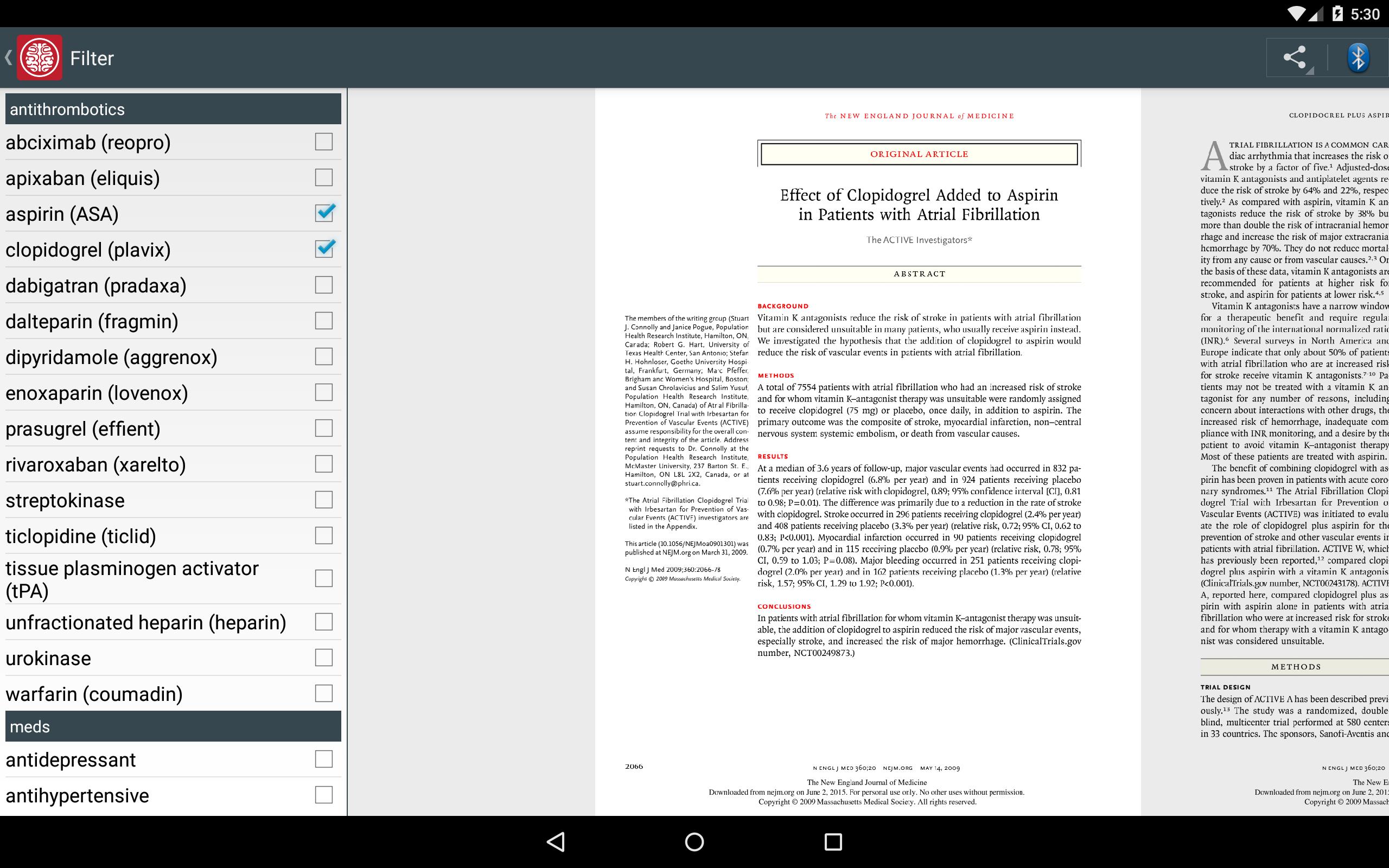Tap the RESULTS section heading
The height and width of the screenshot is (868, 1389).
point(773,456)
